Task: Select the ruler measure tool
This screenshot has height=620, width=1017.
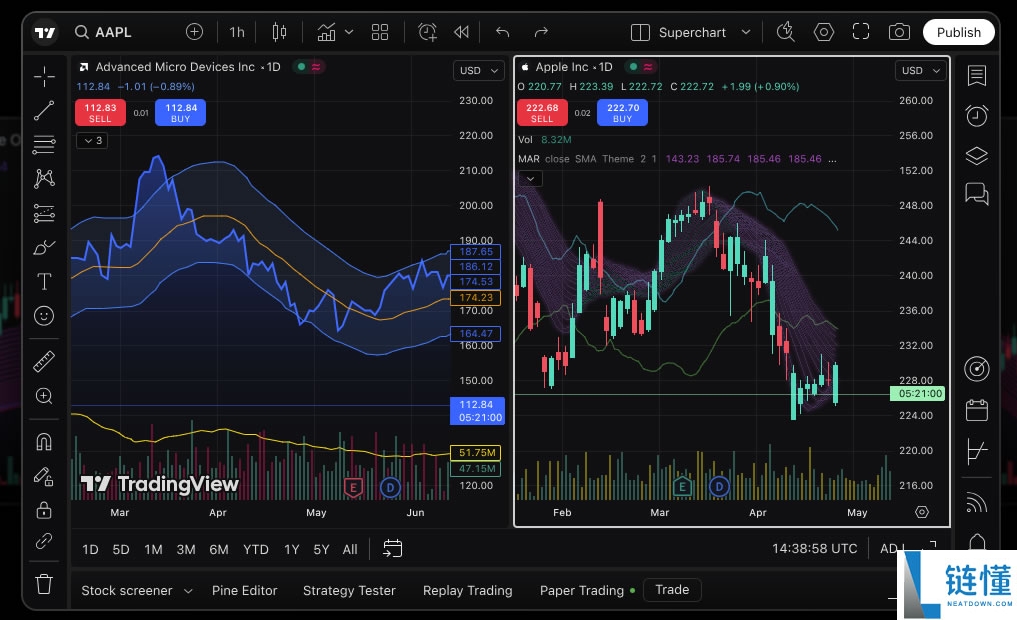Action: pos(44,361)
